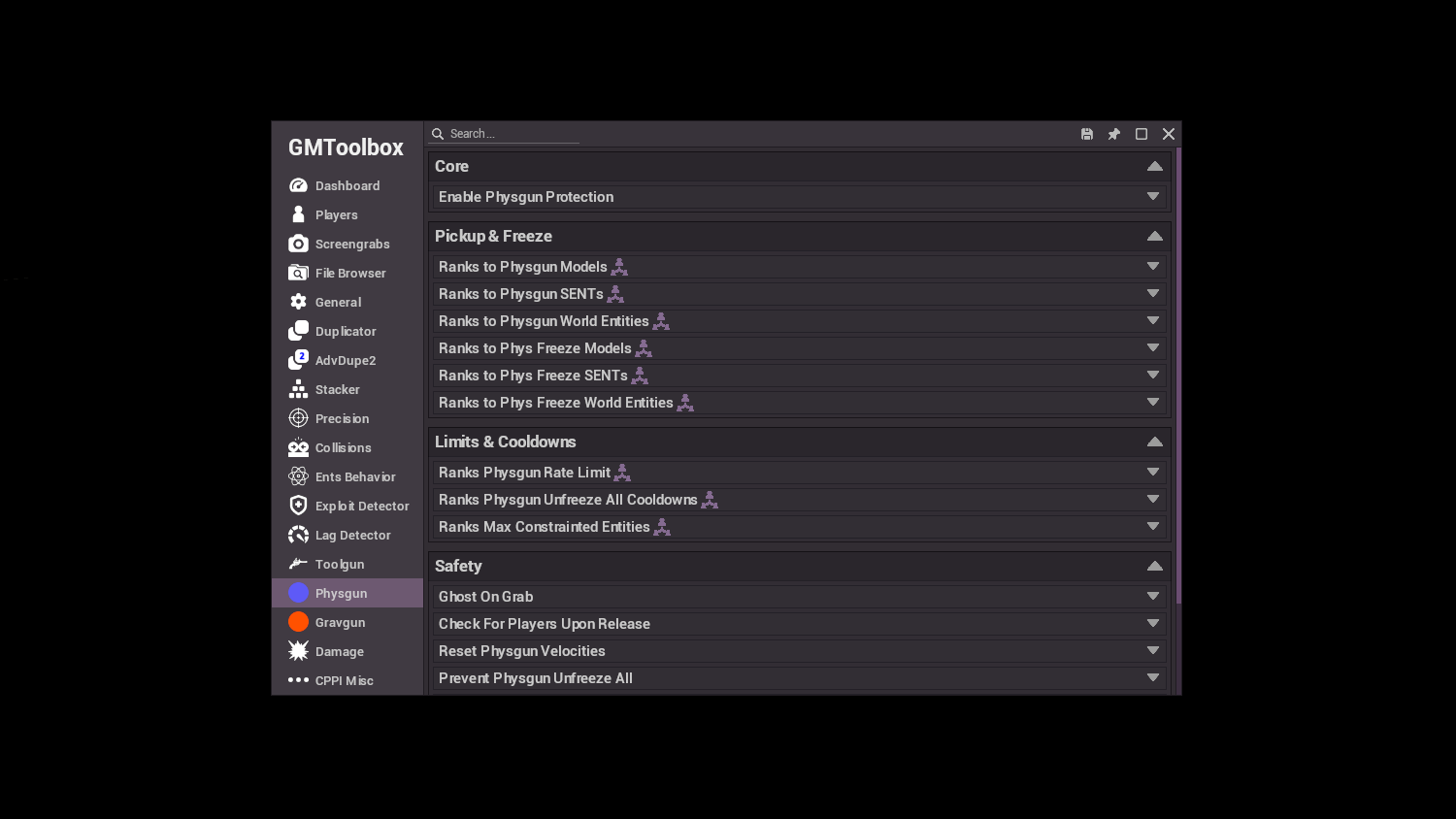Click the Toolgun icon in the sidebar
1456x819 pixels.
298,564
